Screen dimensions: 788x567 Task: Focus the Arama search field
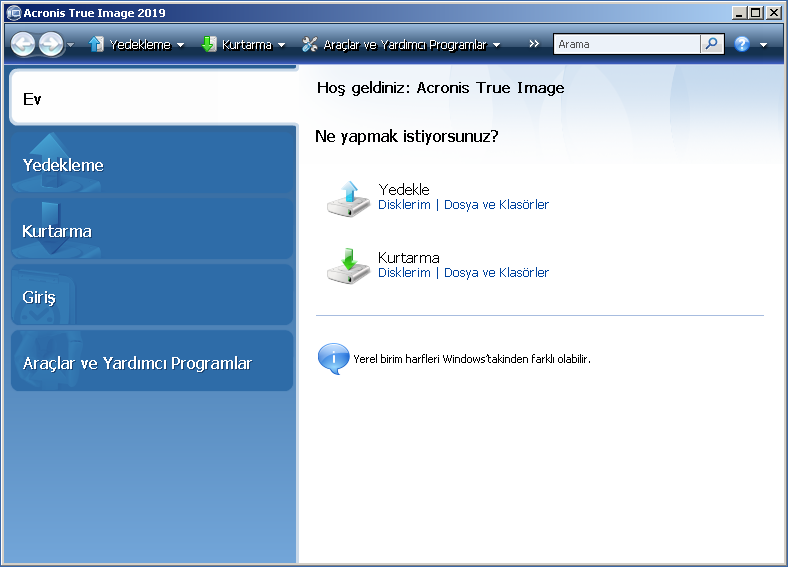pos(627,44)
